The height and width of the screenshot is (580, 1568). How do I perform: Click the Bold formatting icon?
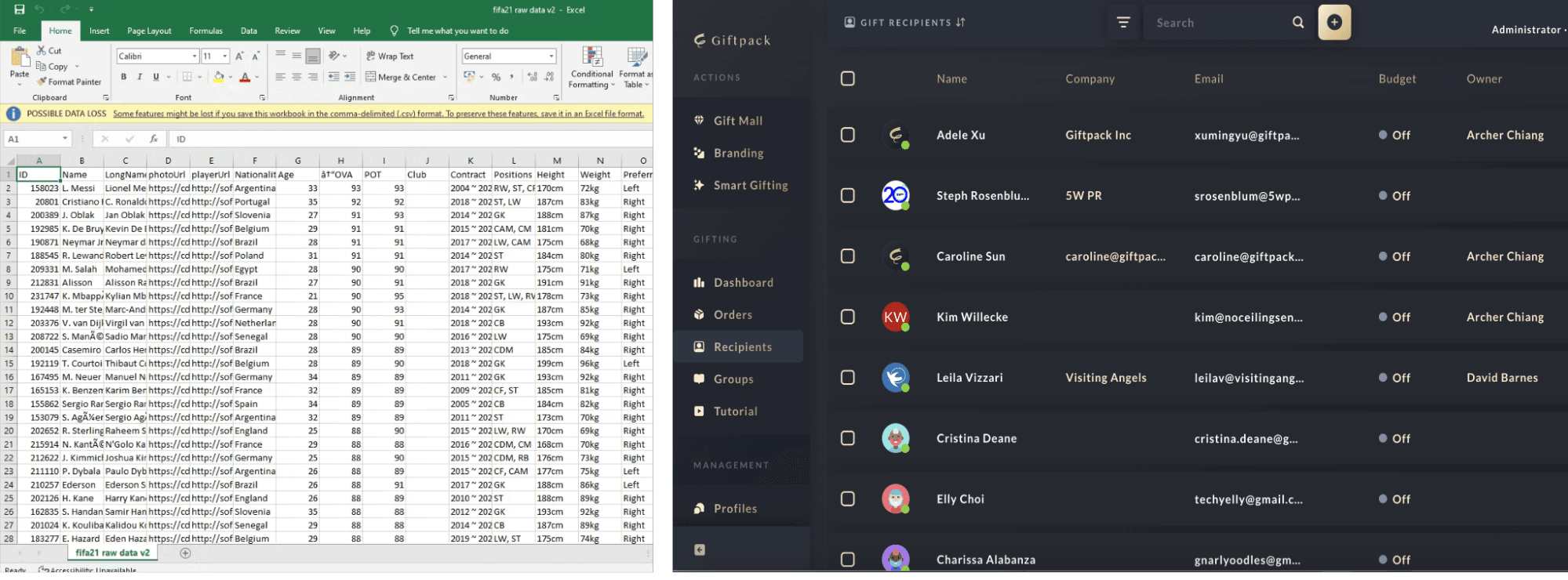tap(123, 77)
